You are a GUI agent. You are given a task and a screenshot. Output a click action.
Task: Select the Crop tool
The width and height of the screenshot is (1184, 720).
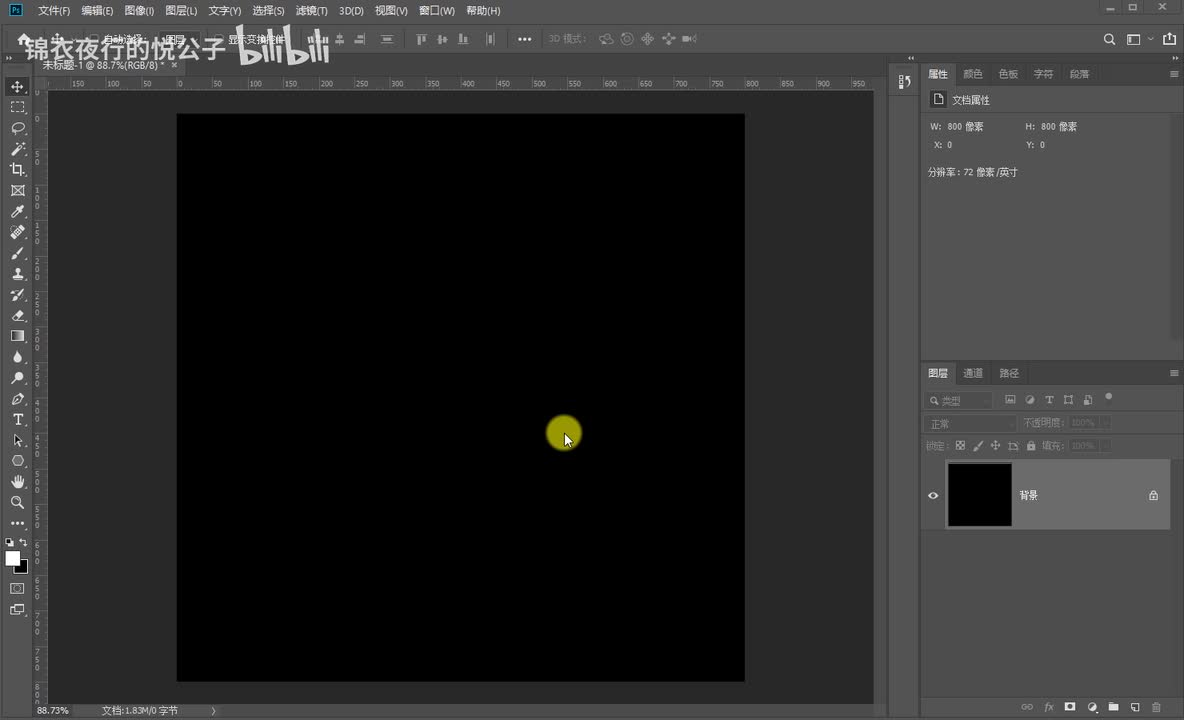coord(17,170)
